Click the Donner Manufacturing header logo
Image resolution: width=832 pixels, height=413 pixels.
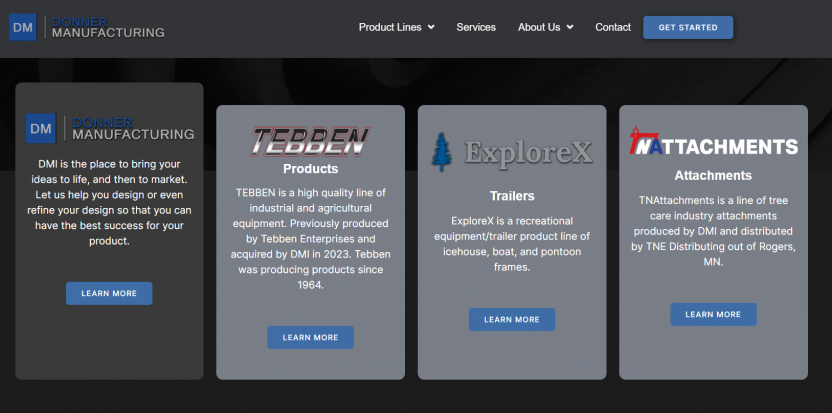click(86, 27)
